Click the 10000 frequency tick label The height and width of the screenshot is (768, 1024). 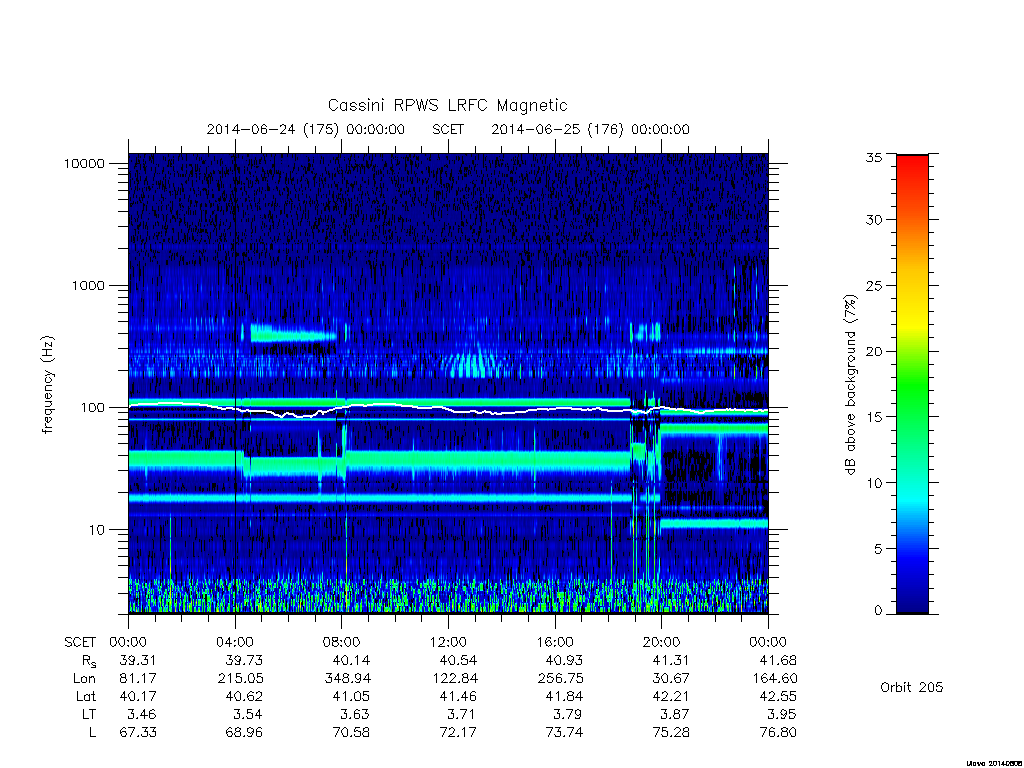click(84, 163)
